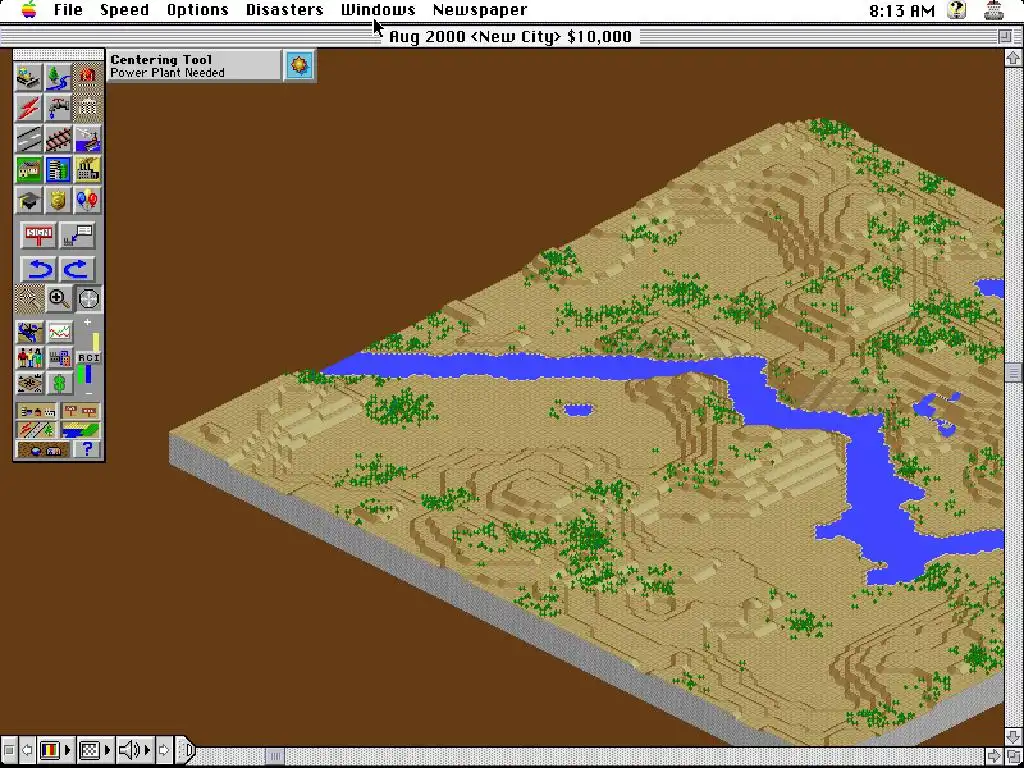Open the Neighbors window
The width and height of the screenshot is (1024, 768).
tap(29, 383)
